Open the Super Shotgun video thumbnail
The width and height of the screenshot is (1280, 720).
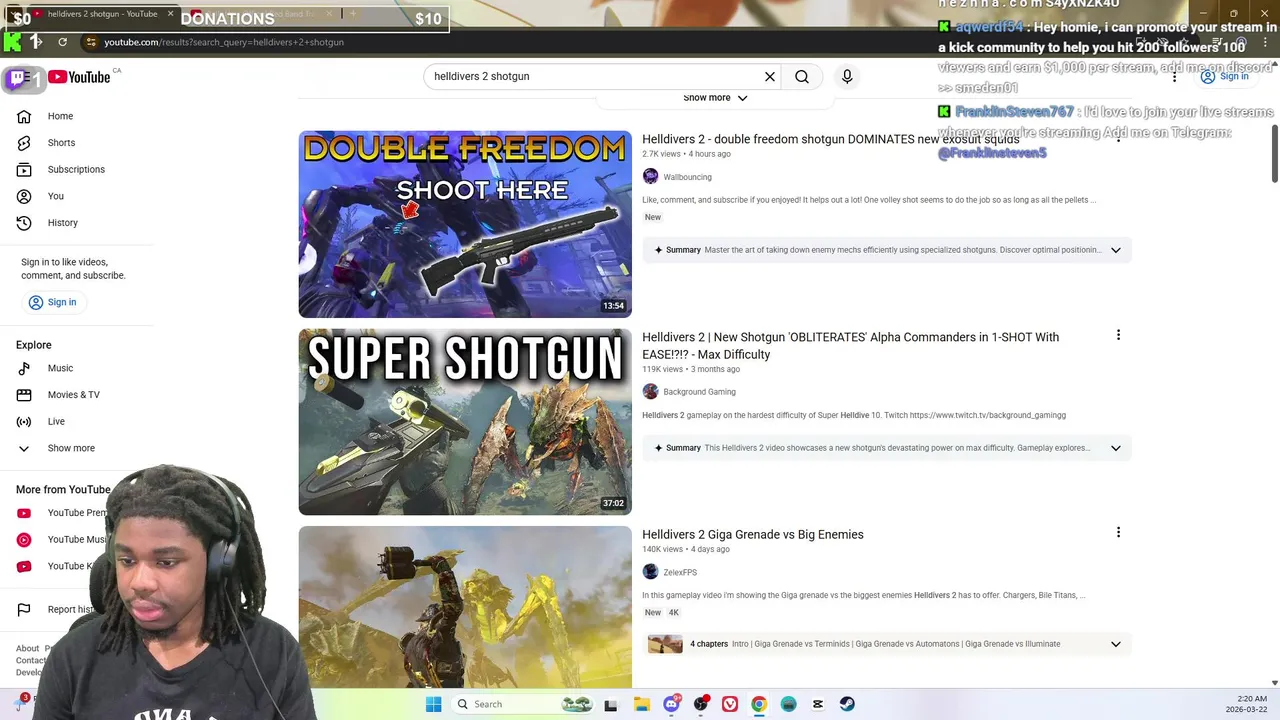pyautogui.click(x=465, y=422)
